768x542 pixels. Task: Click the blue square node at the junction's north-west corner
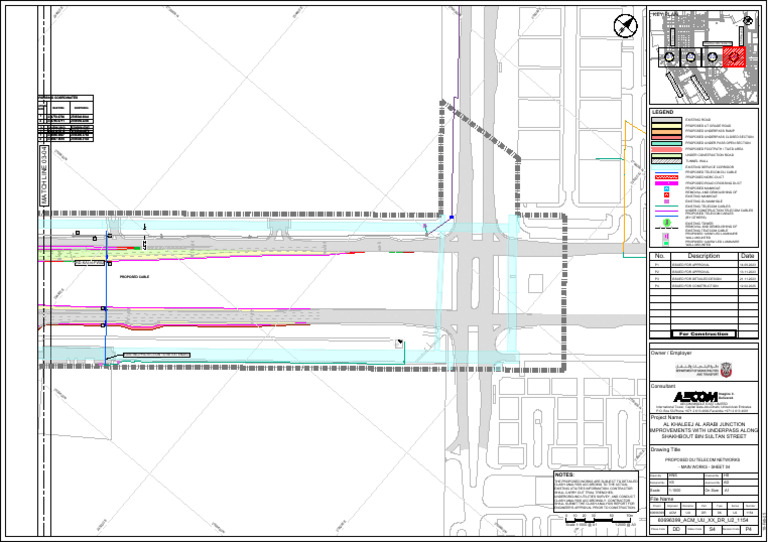point(452,217)
